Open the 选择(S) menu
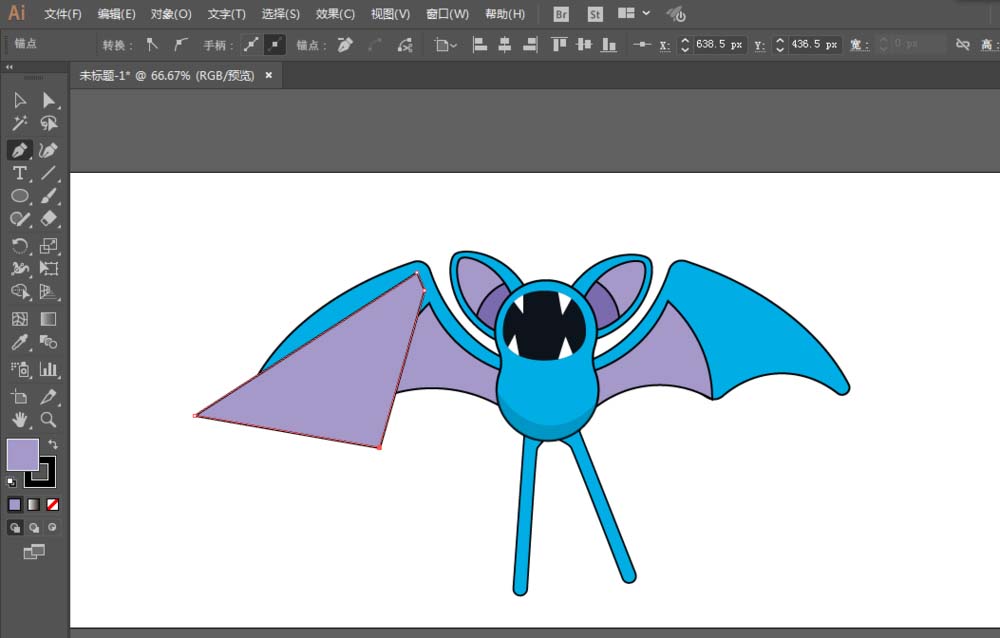The height and width of the screenshot is (638, 1000). coord(281,14)
